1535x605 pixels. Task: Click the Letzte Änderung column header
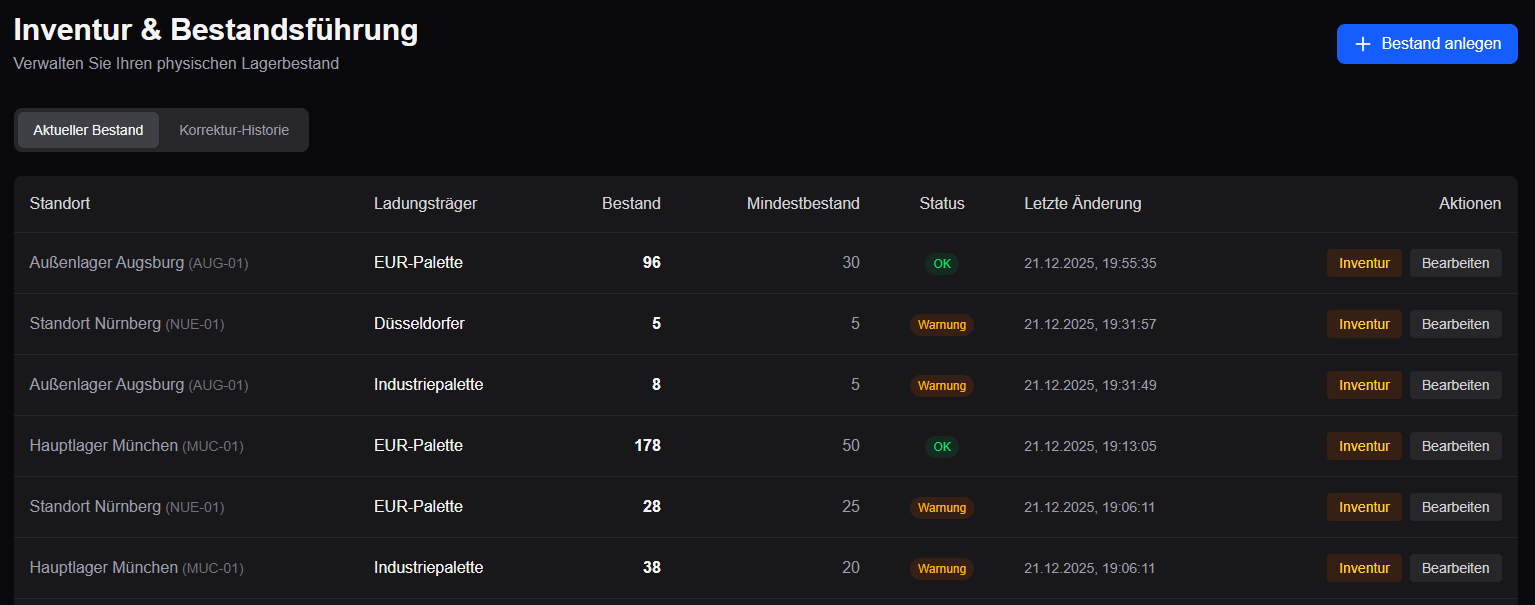click(1082, 204)
